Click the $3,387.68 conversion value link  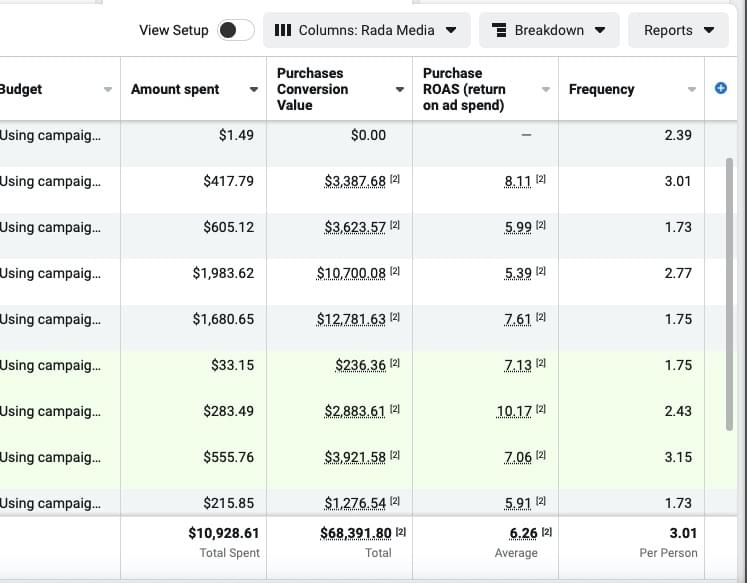[355, 181]
